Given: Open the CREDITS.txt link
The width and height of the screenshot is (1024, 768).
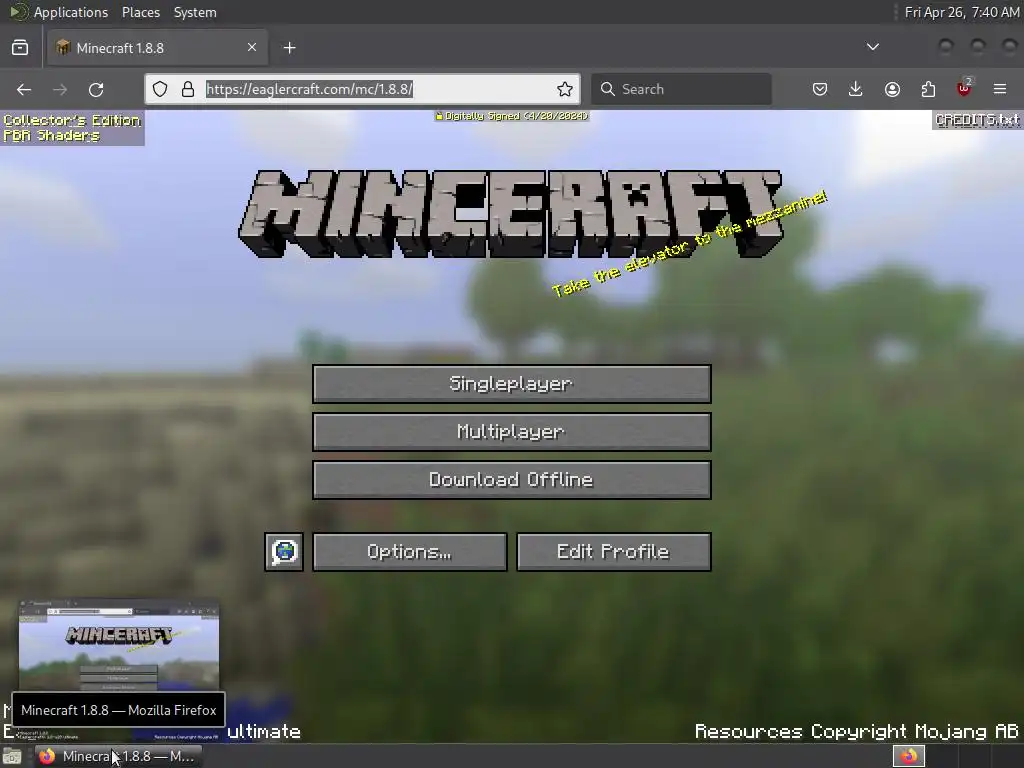Looking at the screenshot, I should tap(977, 120).
